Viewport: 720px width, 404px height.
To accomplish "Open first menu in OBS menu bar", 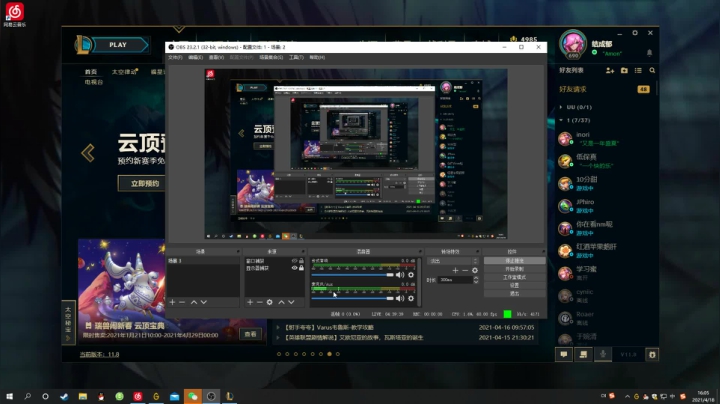I will click(175, 57).
